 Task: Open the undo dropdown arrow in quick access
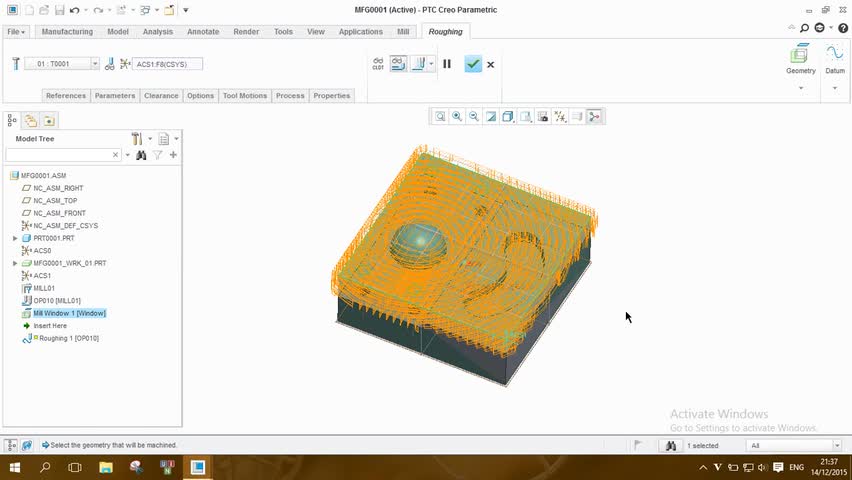86,10
